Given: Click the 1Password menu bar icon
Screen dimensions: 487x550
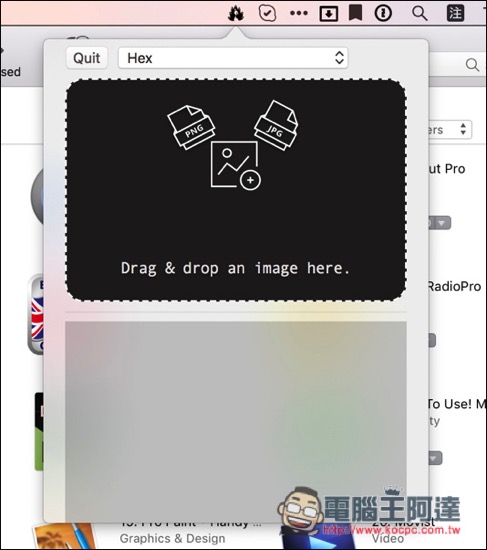Looking at the screenshot, I should coord(383,13).
